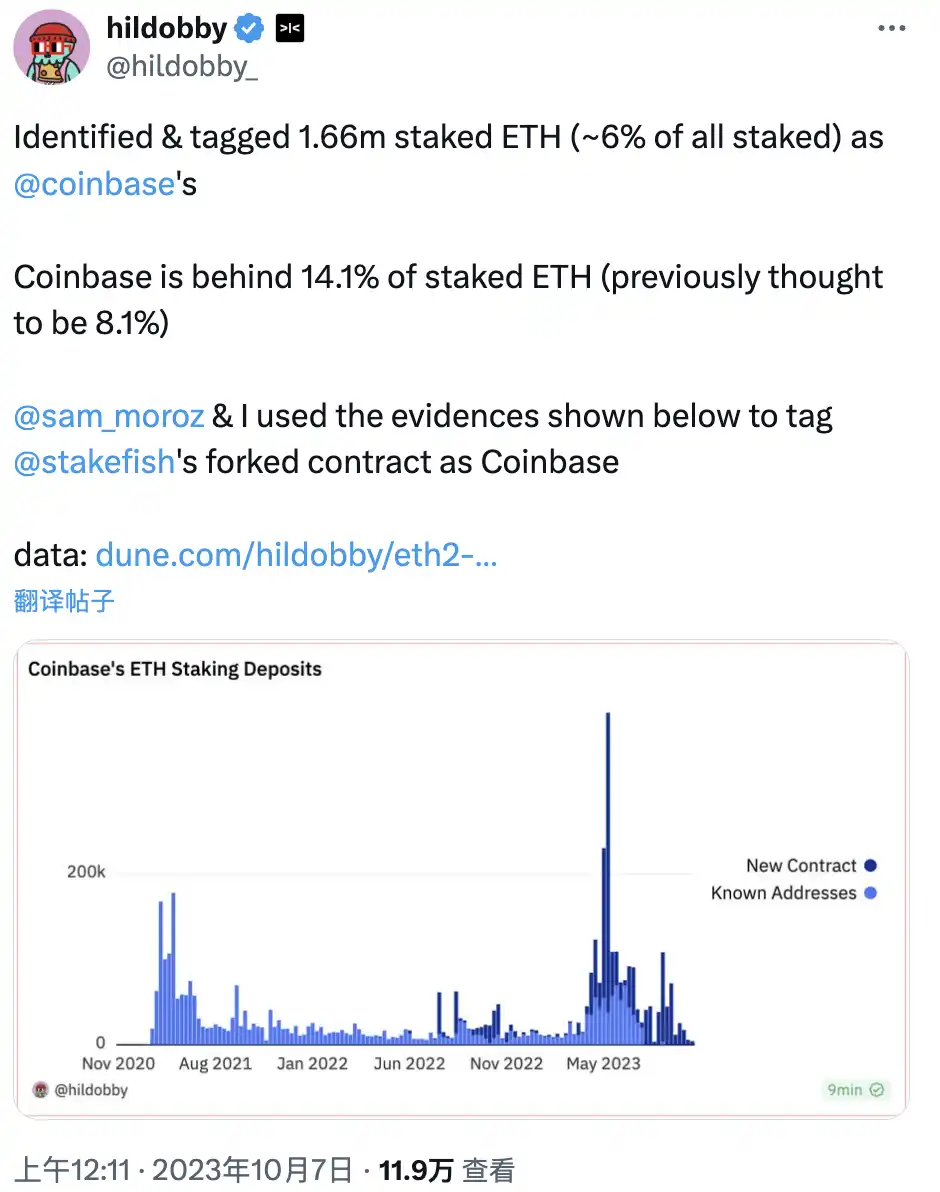Visit the @sam_moroz profile link

coord(109,416)
